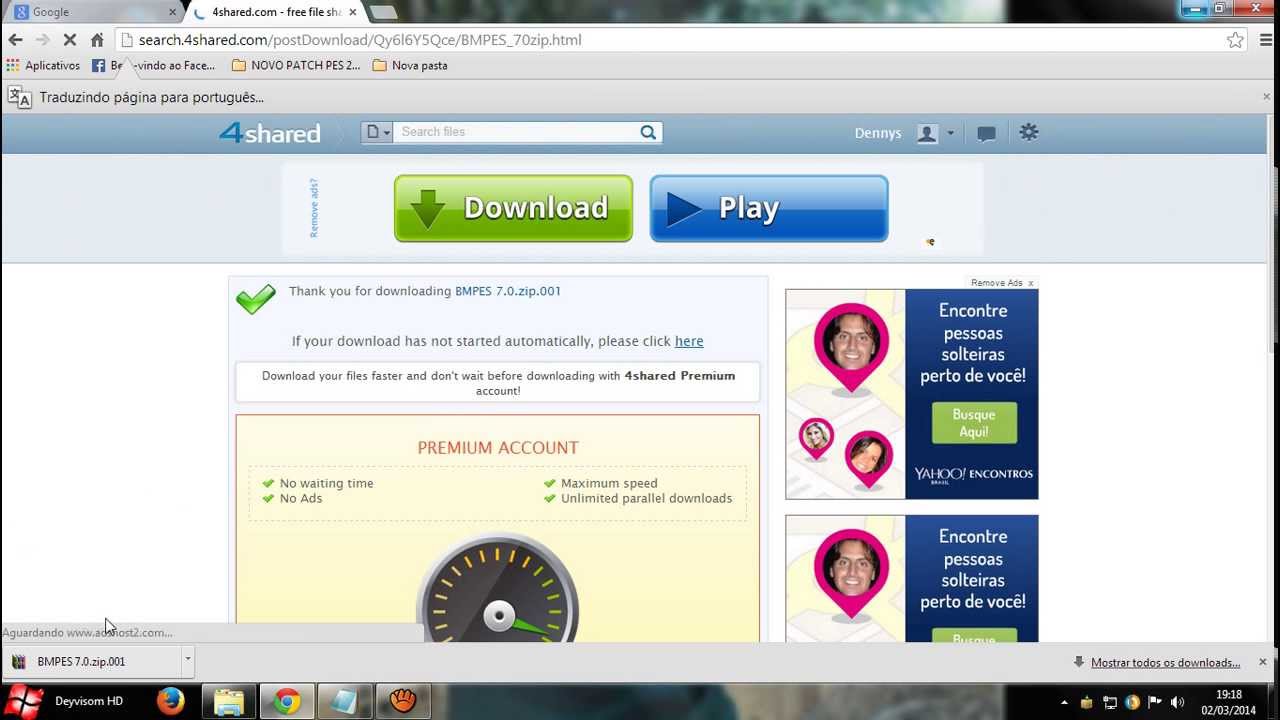
Task: Bookmark this page with the star icon
Action: point(1235,40)
